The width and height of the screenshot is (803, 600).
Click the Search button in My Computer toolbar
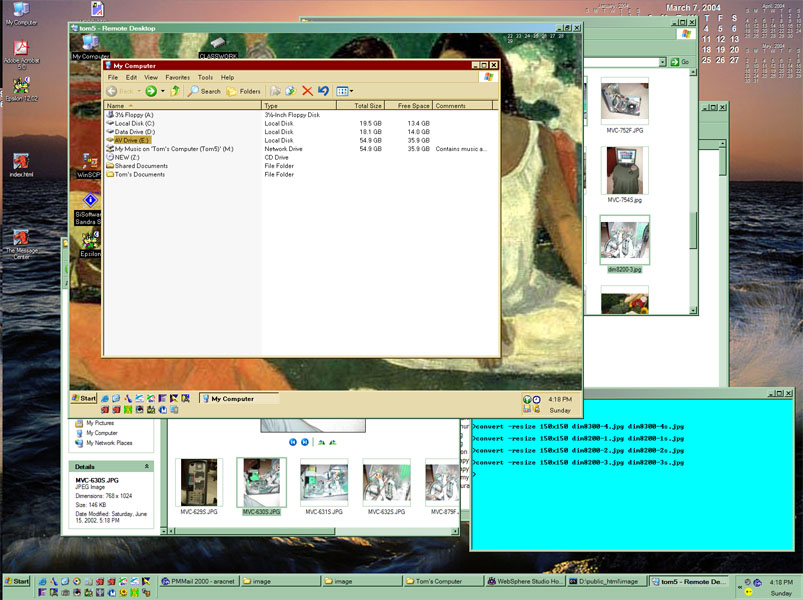[204, 91]
